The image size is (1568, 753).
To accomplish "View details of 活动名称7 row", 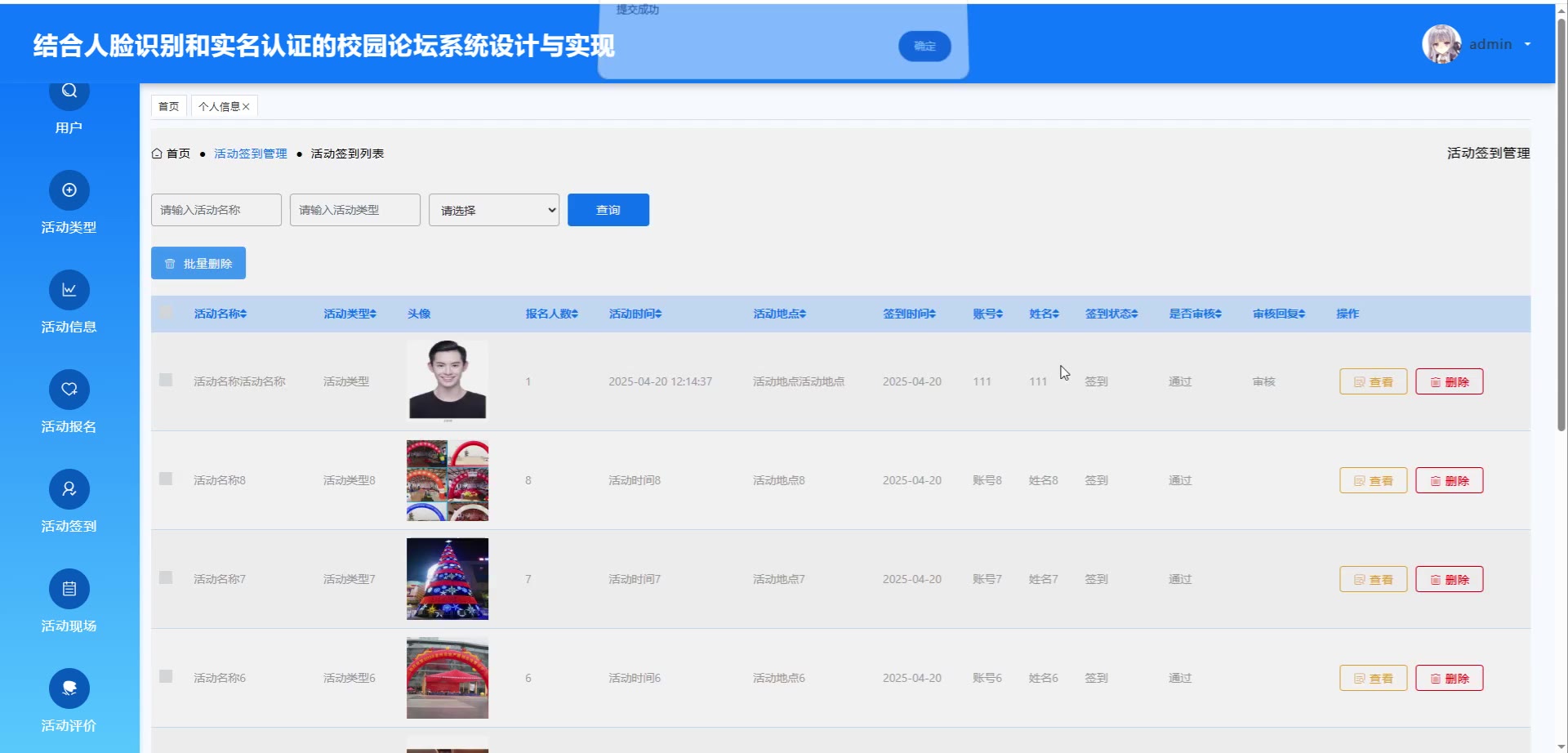I will pos(1374,579).
